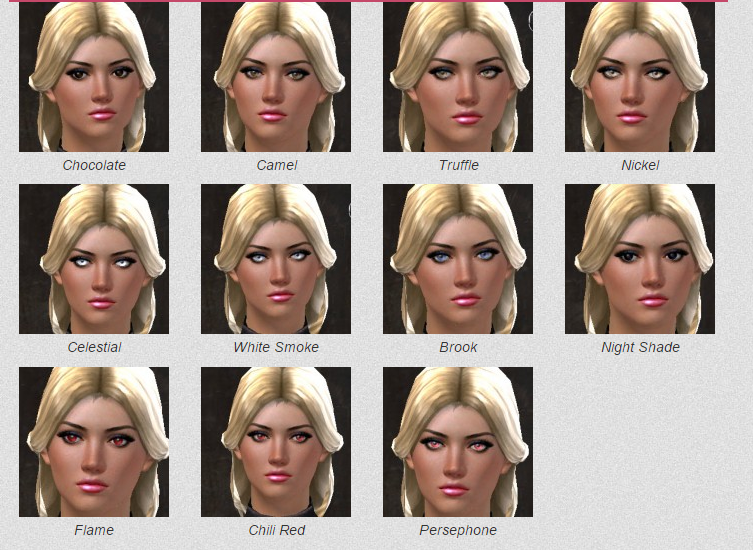
Task: Open the Celestial eye color portrait
Action: click(x=94, y=259)
